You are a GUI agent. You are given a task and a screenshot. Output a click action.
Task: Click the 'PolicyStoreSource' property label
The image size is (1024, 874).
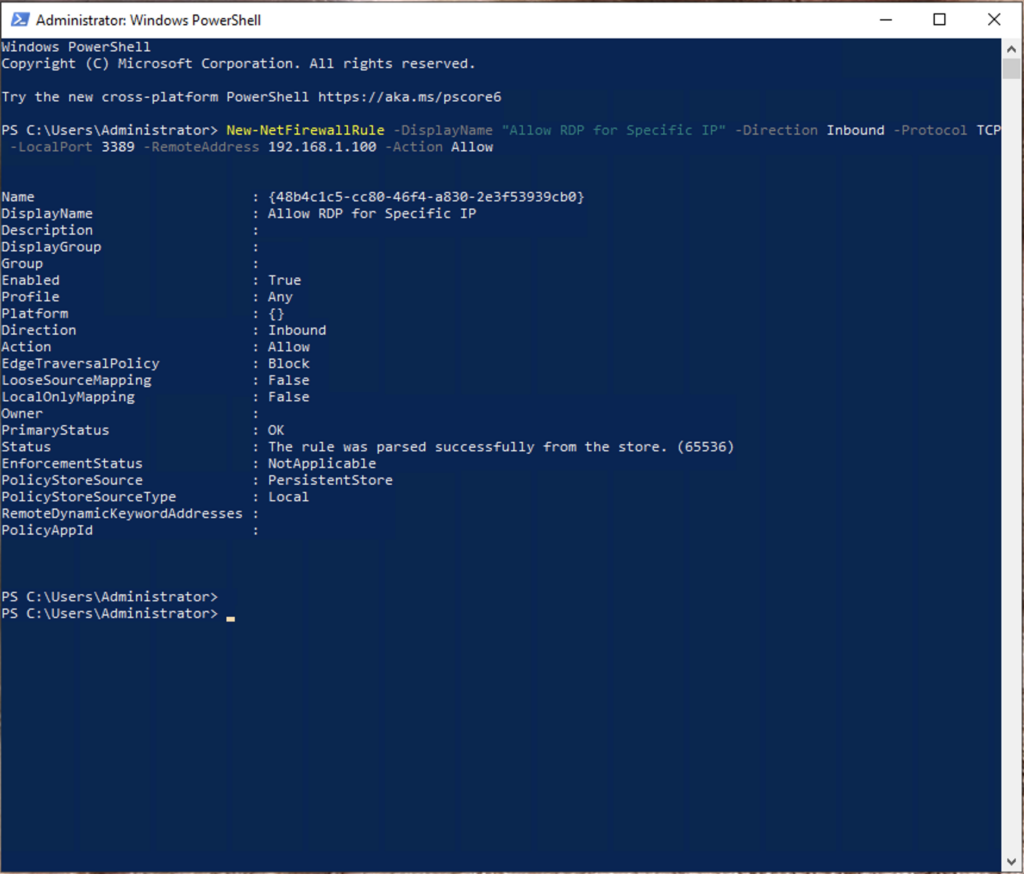(72, 480)
